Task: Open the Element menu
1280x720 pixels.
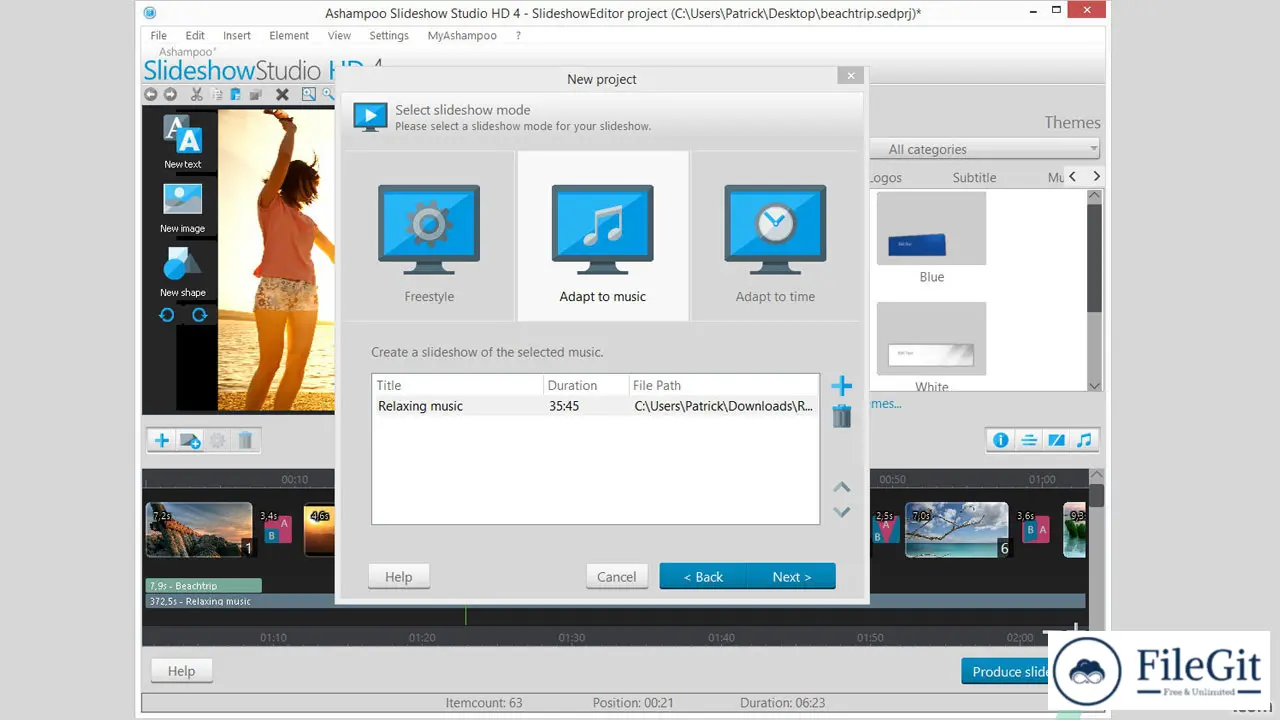Action: 289,35
